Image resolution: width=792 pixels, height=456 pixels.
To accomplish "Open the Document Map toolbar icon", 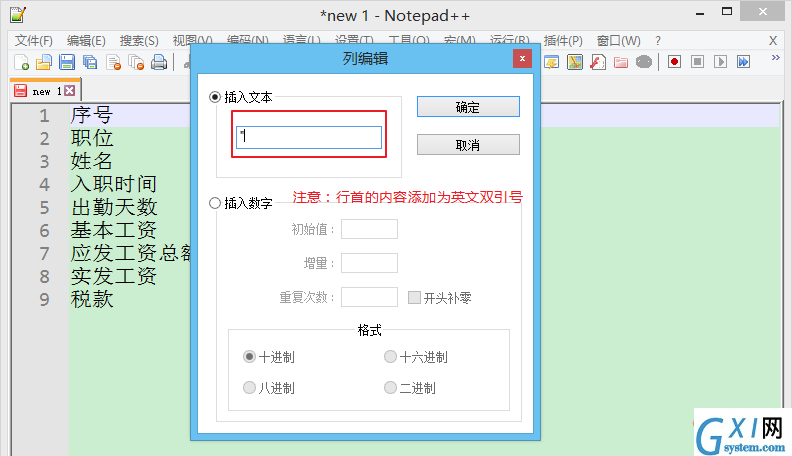I will coord(575,62).
